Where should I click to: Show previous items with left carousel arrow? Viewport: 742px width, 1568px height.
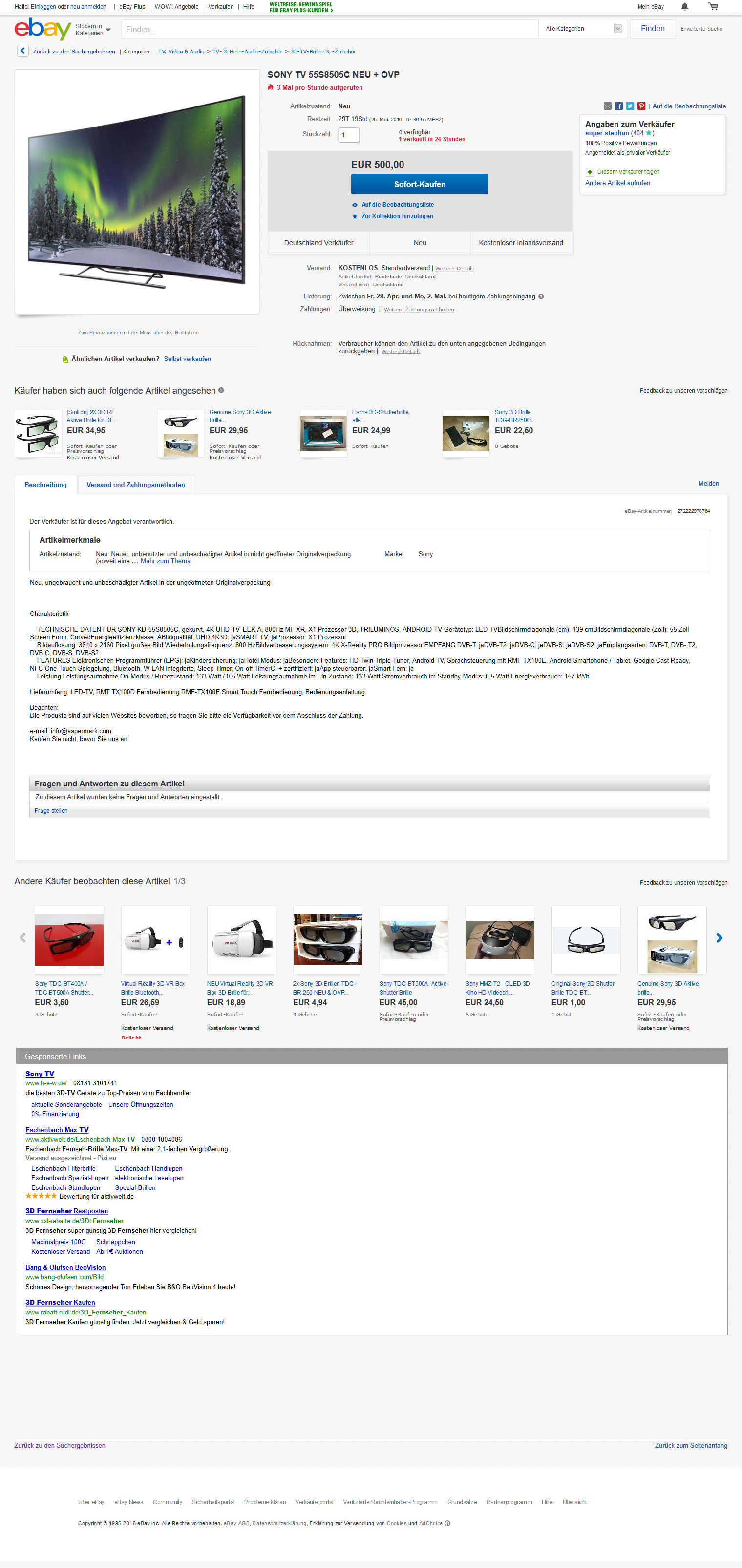[22, 938]
